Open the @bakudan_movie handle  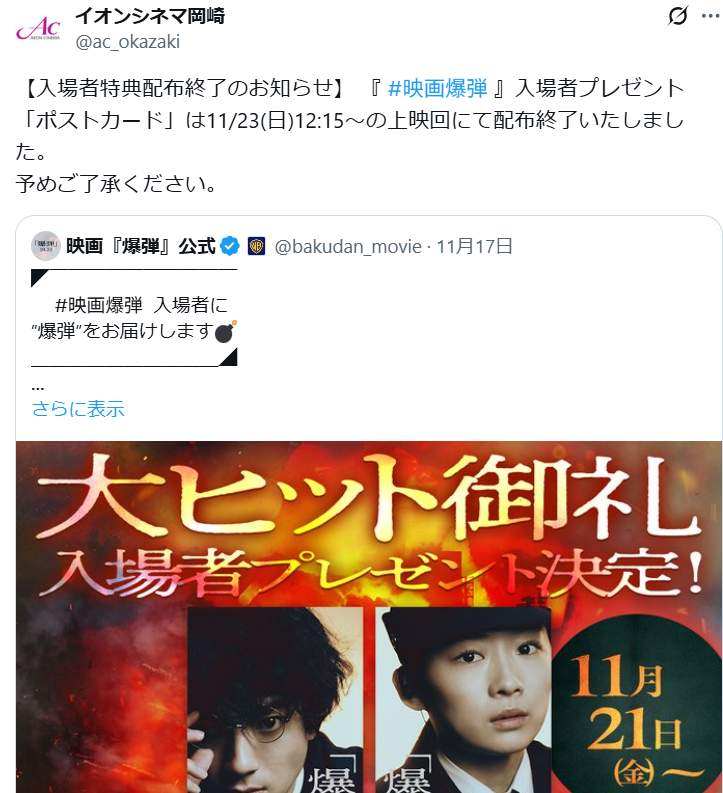[x=348, y=247]
